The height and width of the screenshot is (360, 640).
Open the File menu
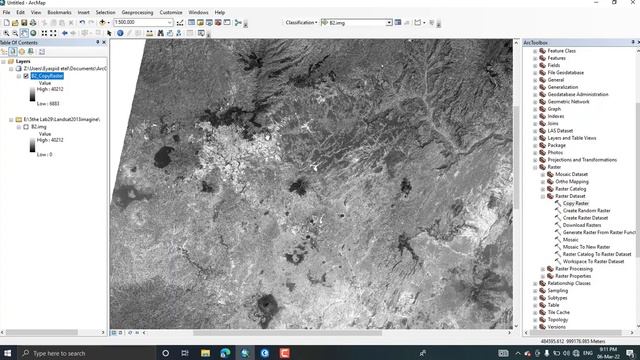(7, 12)
